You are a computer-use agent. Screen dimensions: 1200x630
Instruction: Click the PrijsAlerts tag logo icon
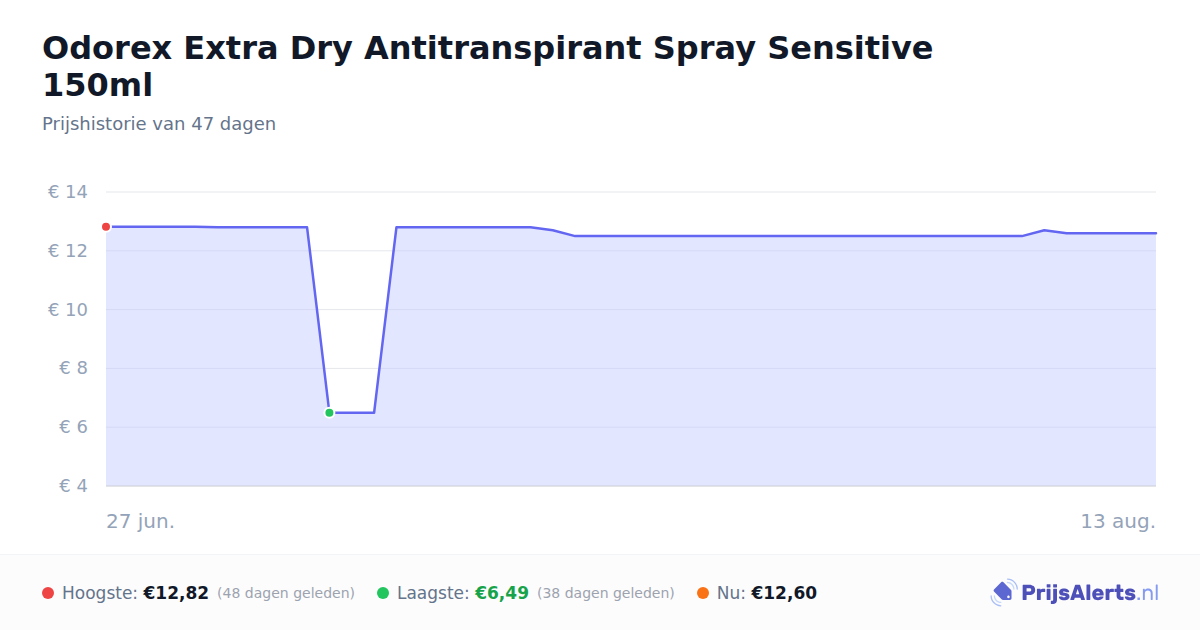pos(1003,593)
